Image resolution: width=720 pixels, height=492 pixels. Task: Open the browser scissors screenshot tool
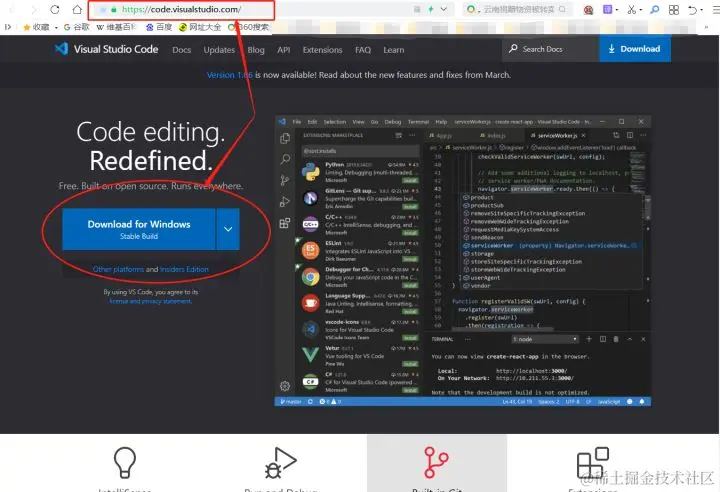[631, 9]
